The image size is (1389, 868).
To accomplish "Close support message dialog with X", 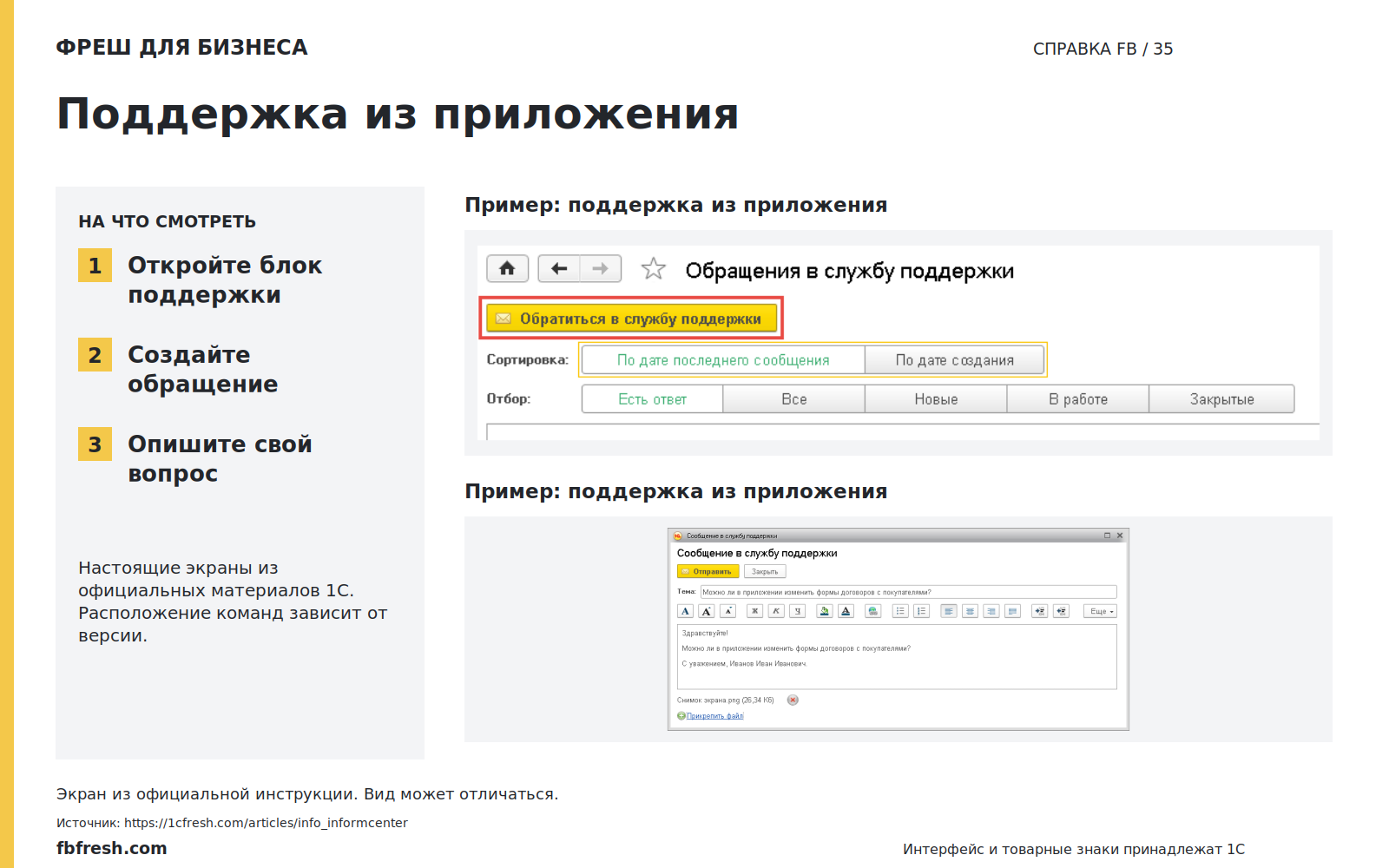I will [1120, 536].
